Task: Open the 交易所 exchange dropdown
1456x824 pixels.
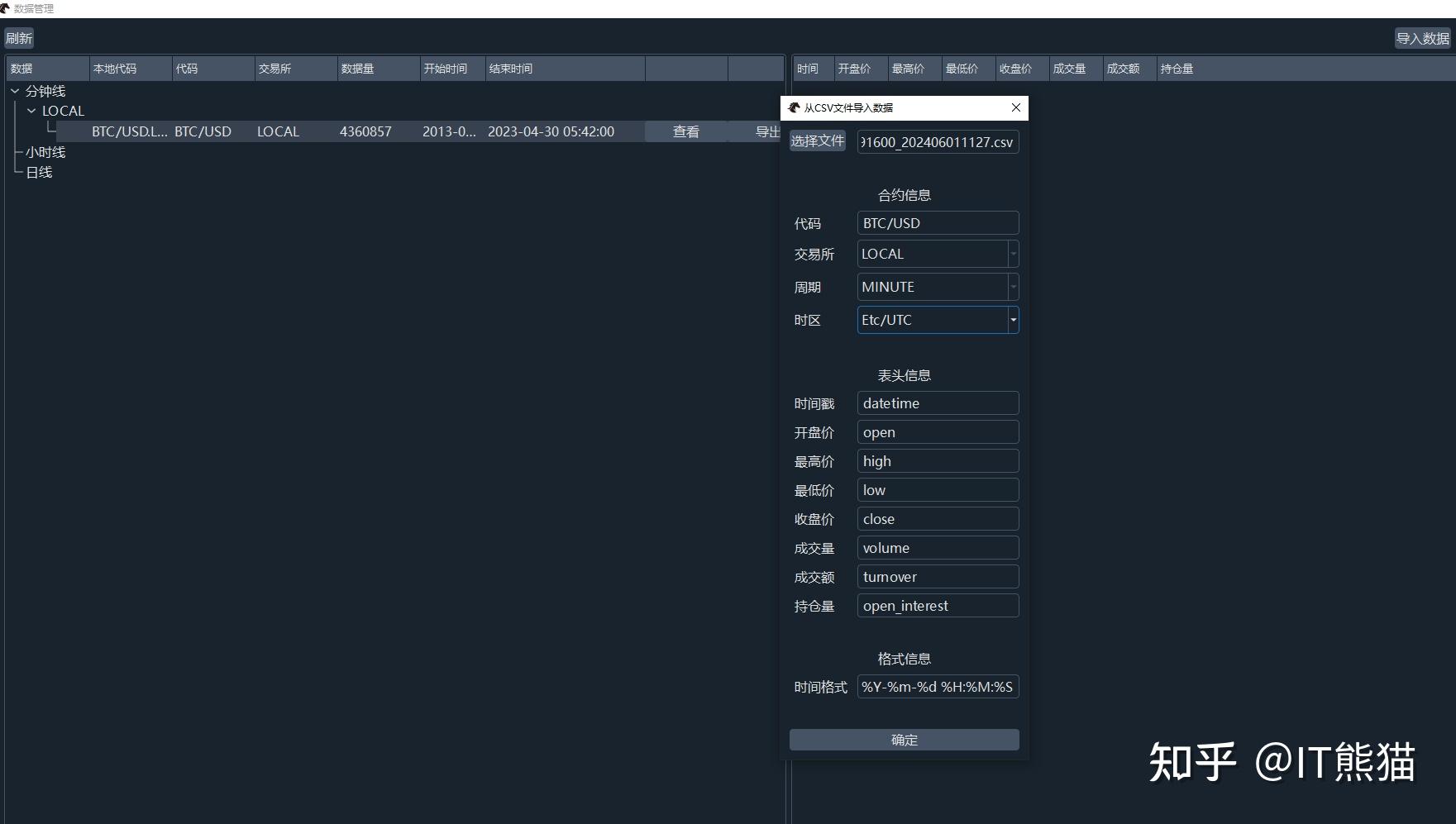Action: [x=1013, y=254]
